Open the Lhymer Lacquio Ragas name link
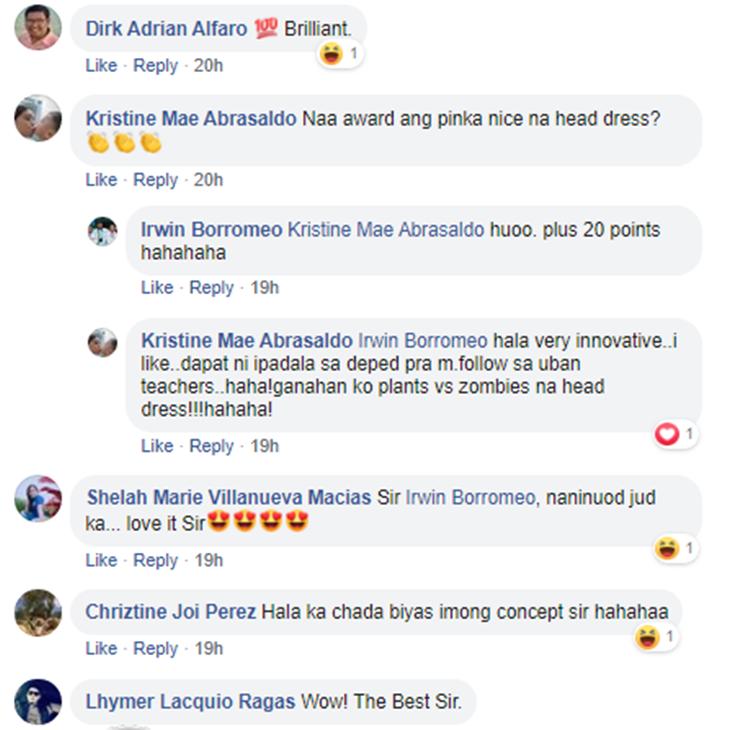This screenshot has height=730, width=750. 190,702
